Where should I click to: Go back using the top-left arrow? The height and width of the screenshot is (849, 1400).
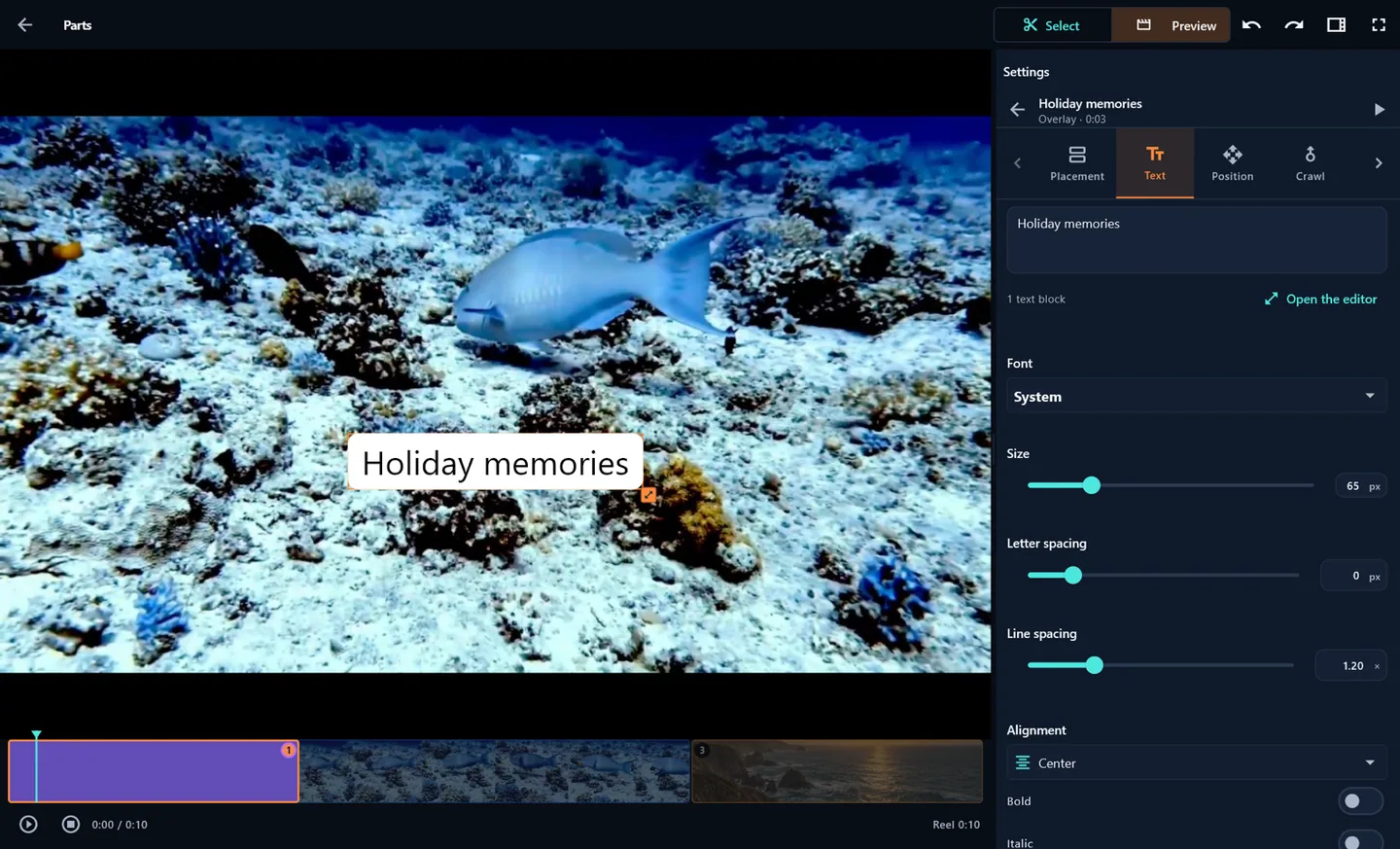pyautogui.click(x=25, y=25)
